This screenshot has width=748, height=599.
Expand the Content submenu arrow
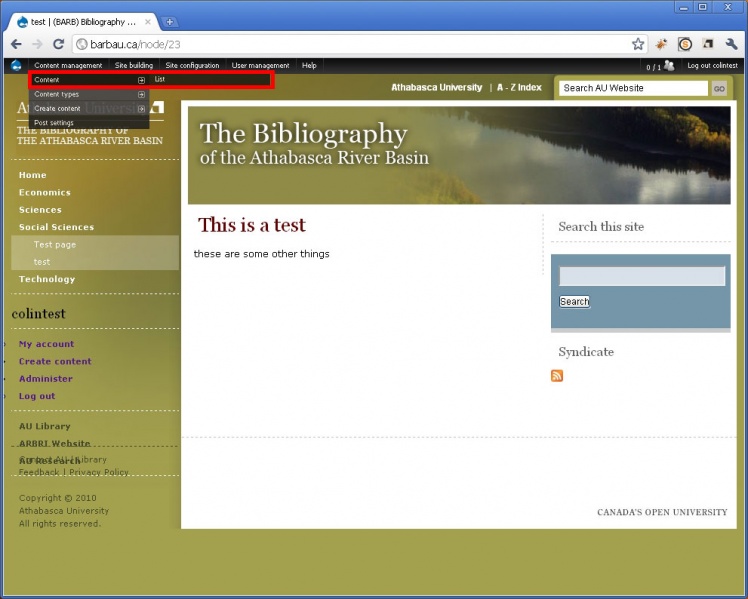click(x=141, y=80)
